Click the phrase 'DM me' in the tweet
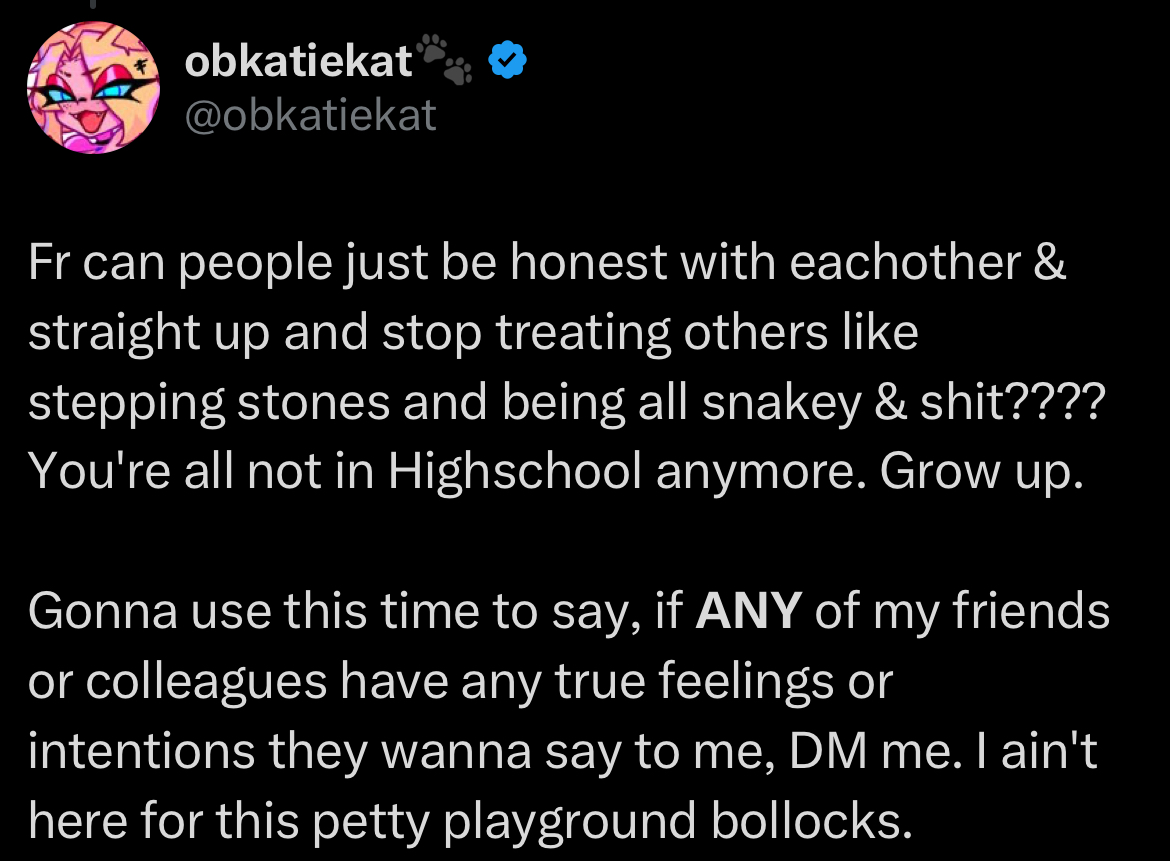1170x861 pixels. 870,751
